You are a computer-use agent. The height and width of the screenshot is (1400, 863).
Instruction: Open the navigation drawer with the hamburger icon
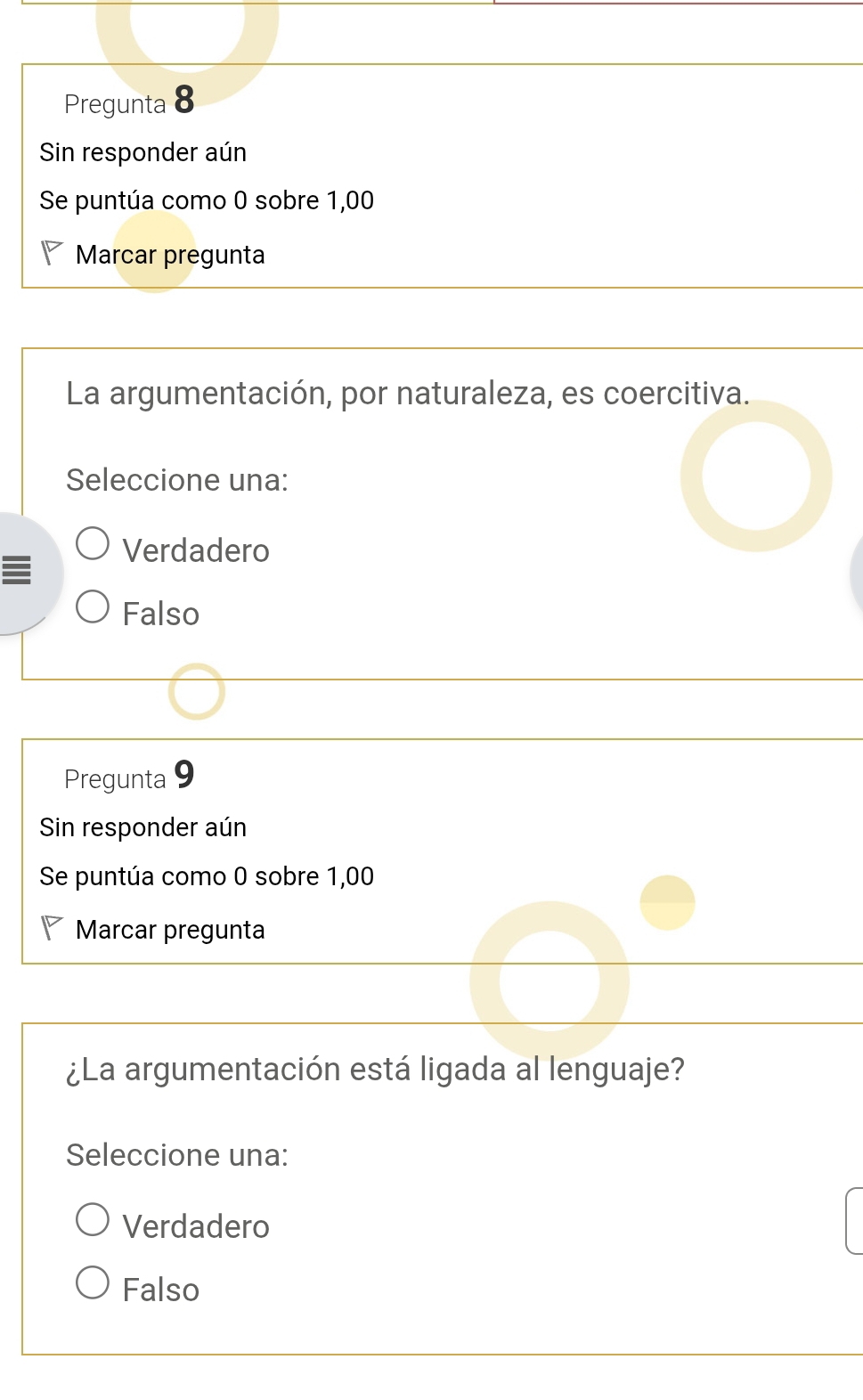point(17,571)
